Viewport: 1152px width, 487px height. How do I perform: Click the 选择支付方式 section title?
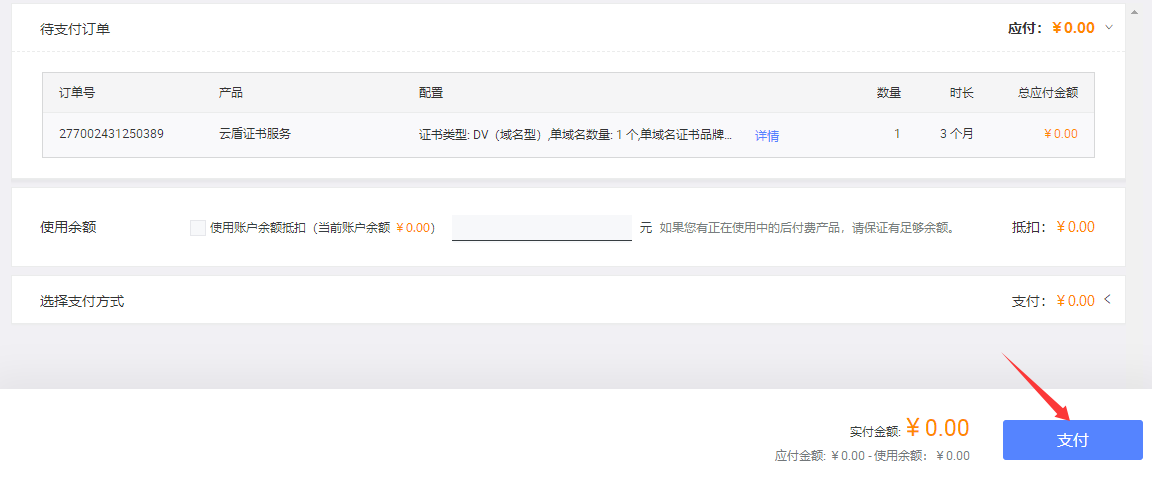tap(82, 301)
